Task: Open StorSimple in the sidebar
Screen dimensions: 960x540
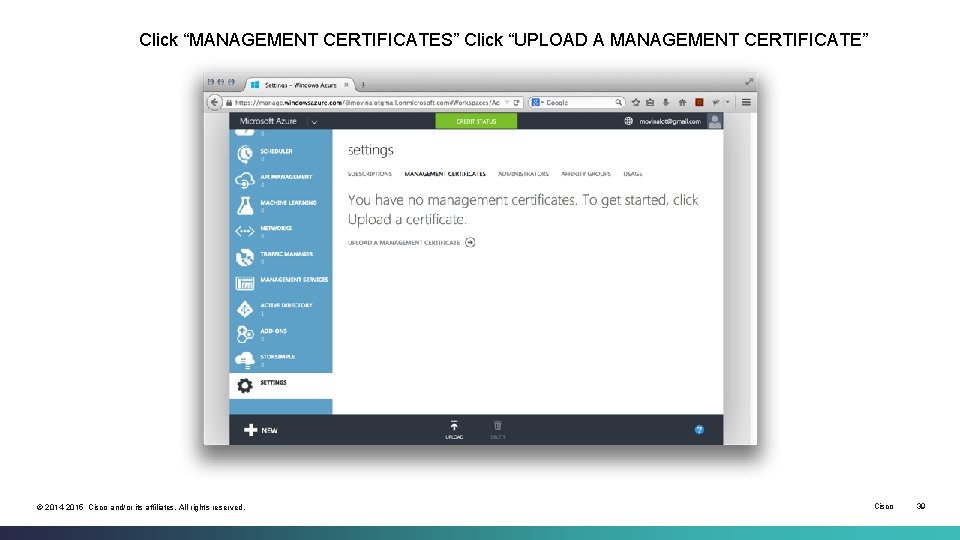Action: 280,359
